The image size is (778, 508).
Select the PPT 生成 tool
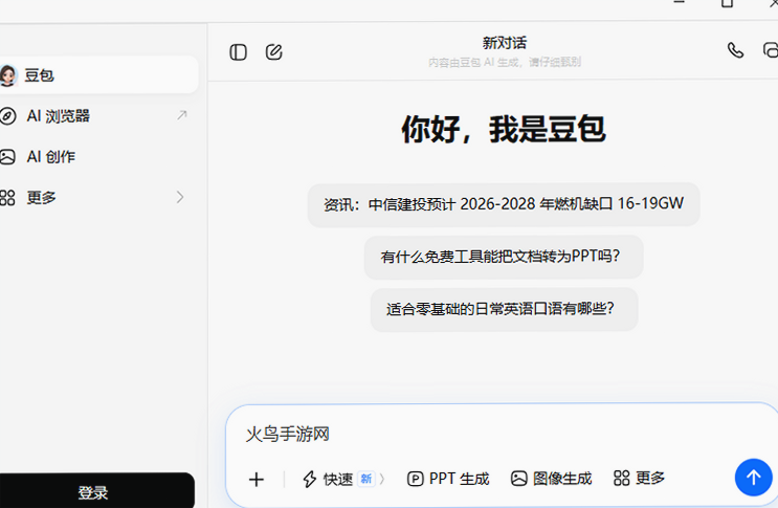(x=448, y=479)
